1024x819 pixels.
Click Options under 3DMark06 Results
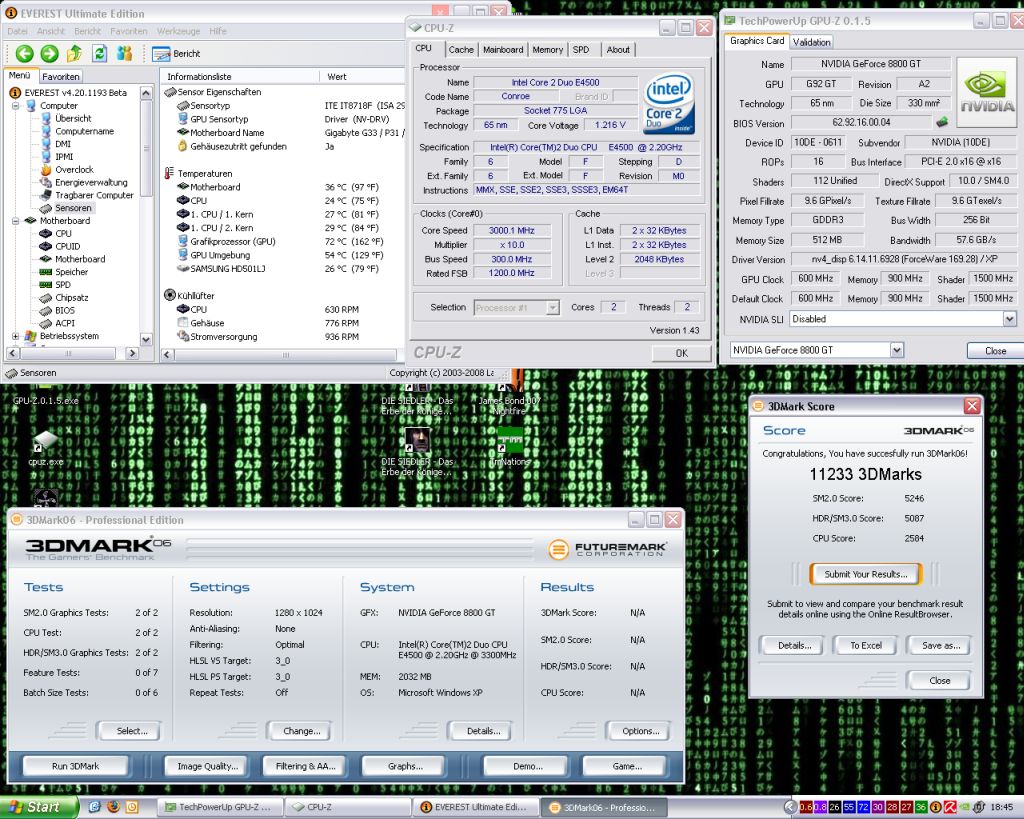click(x=640, y=731)
